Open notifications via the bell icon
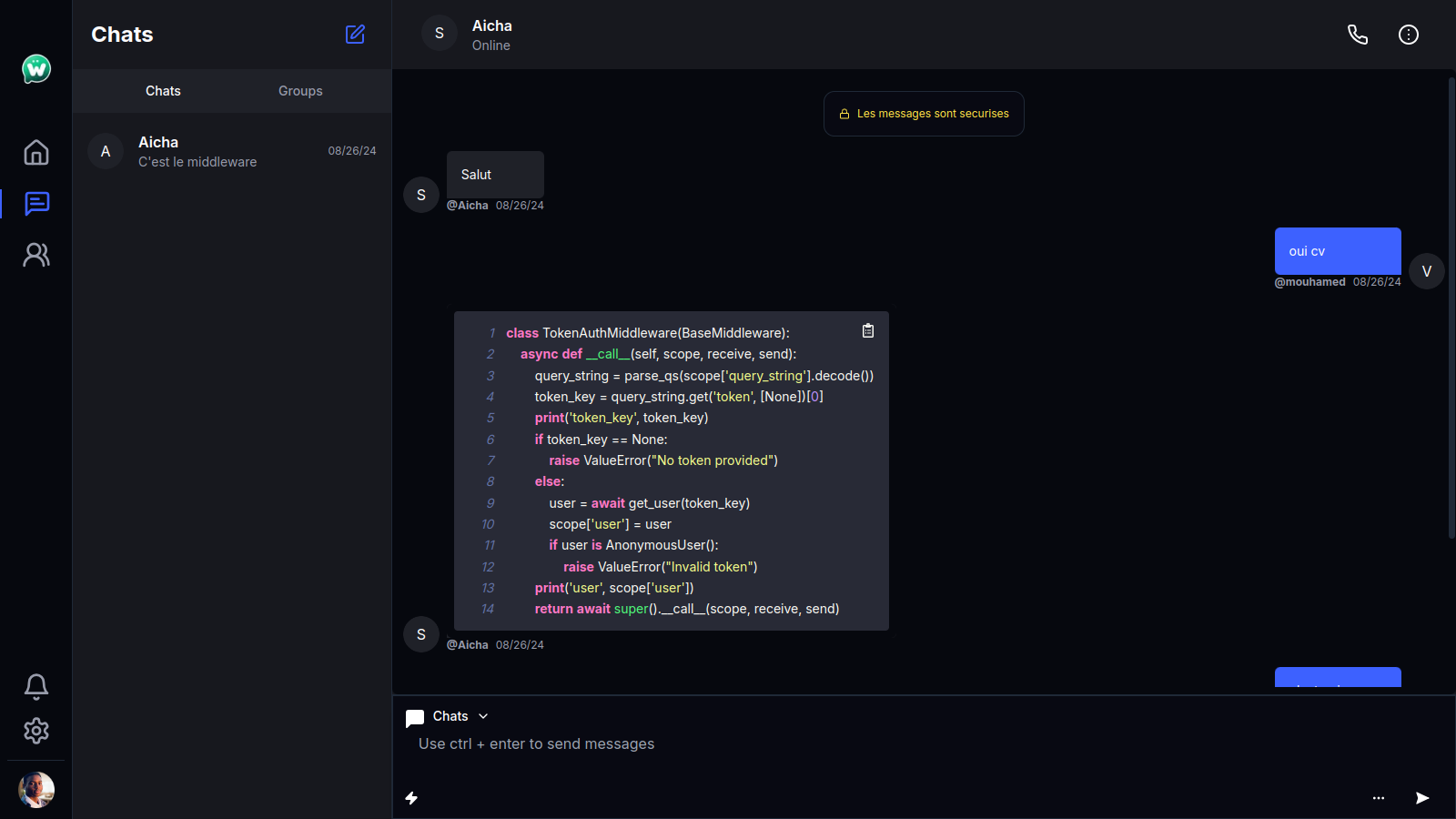The image size is (1456, 819). [35, 685]
